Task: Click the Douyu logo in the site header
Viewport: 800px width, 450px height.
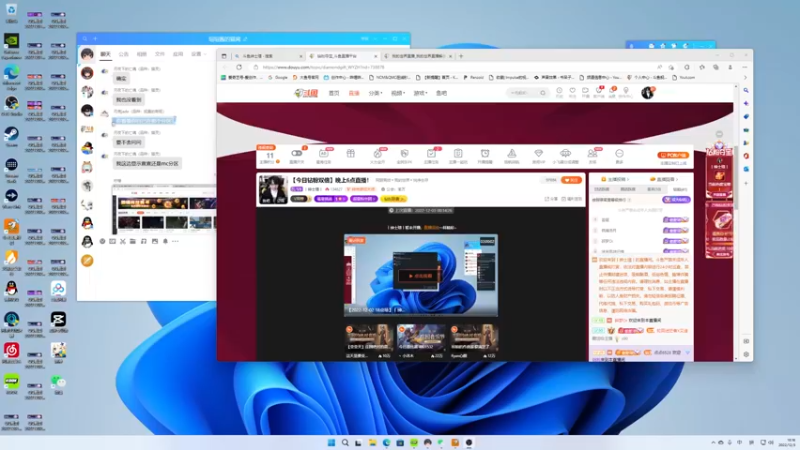Action: 306,93
